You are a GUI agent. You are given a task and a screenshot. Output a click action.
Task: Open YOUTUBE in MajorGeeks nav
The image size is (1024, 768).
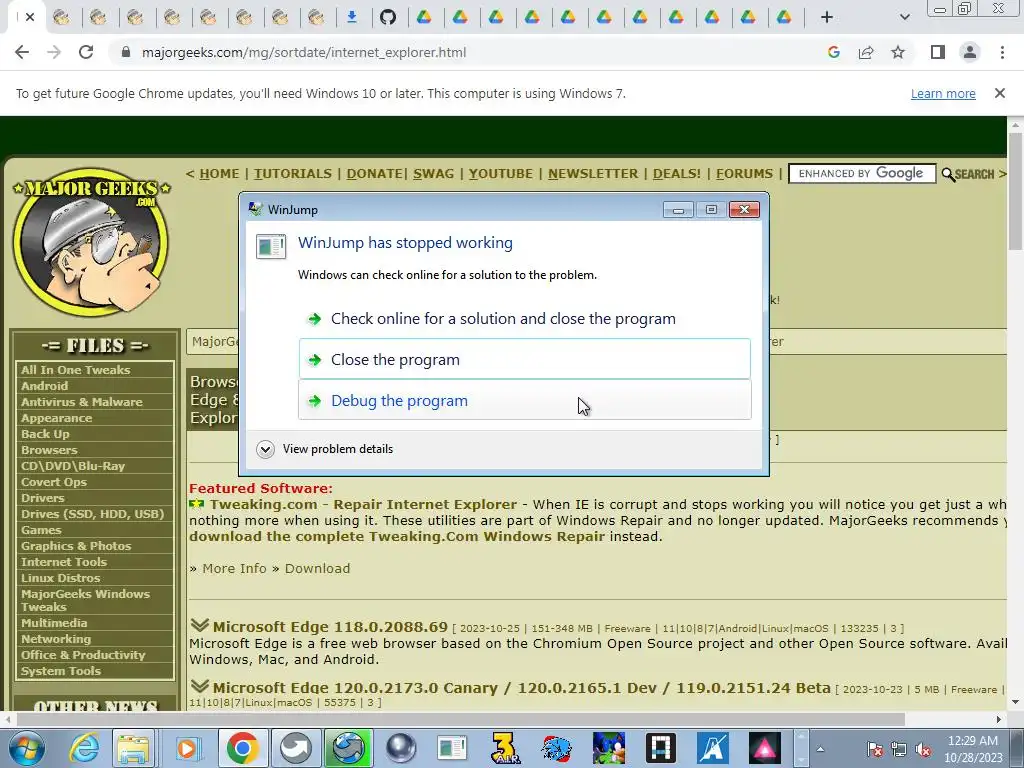tap(501, 174)
